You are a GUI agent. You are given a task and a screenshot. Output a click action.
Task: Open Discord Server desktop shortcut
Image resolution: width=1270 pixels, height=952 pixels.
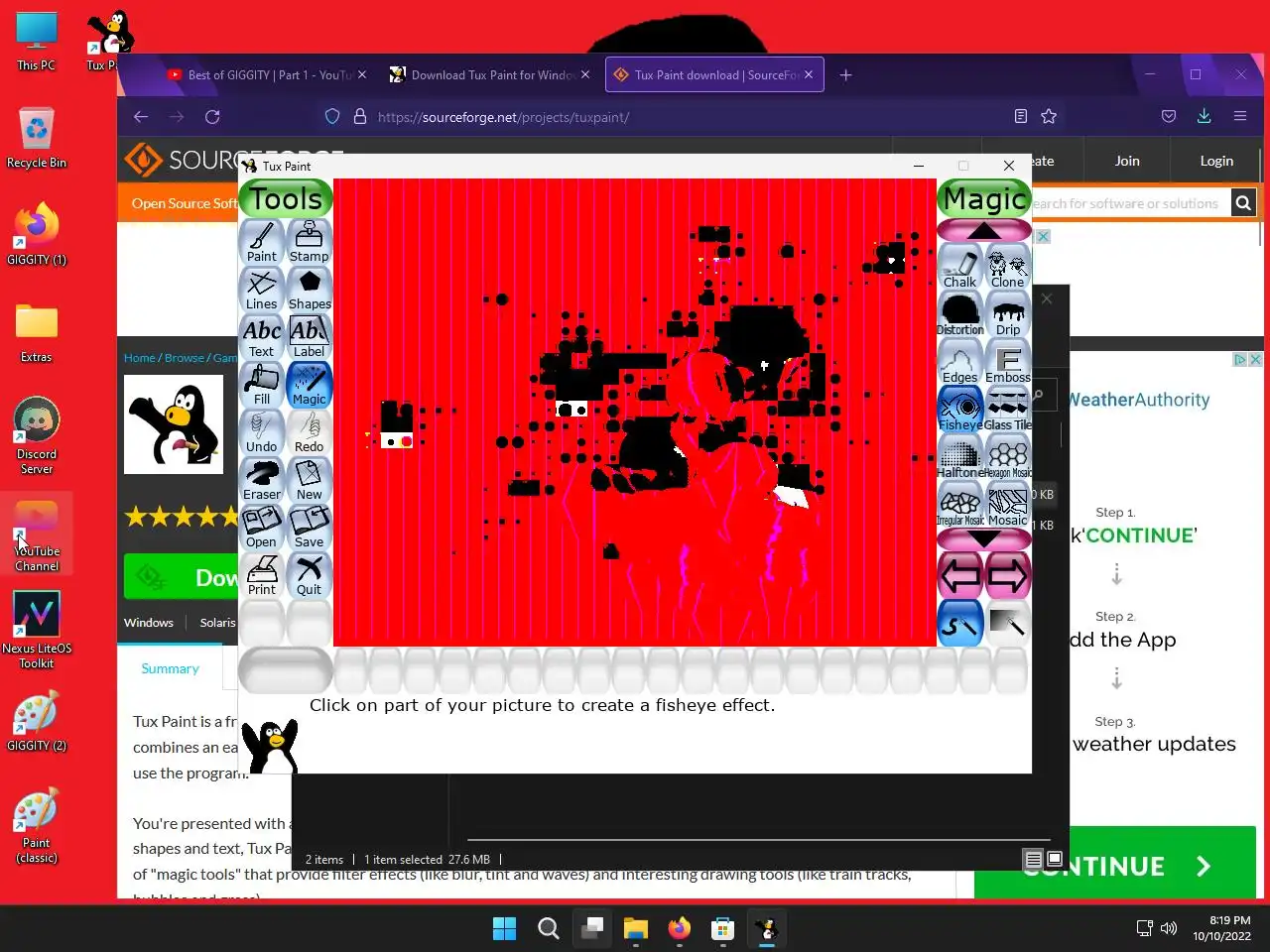(x=37, y=436)
